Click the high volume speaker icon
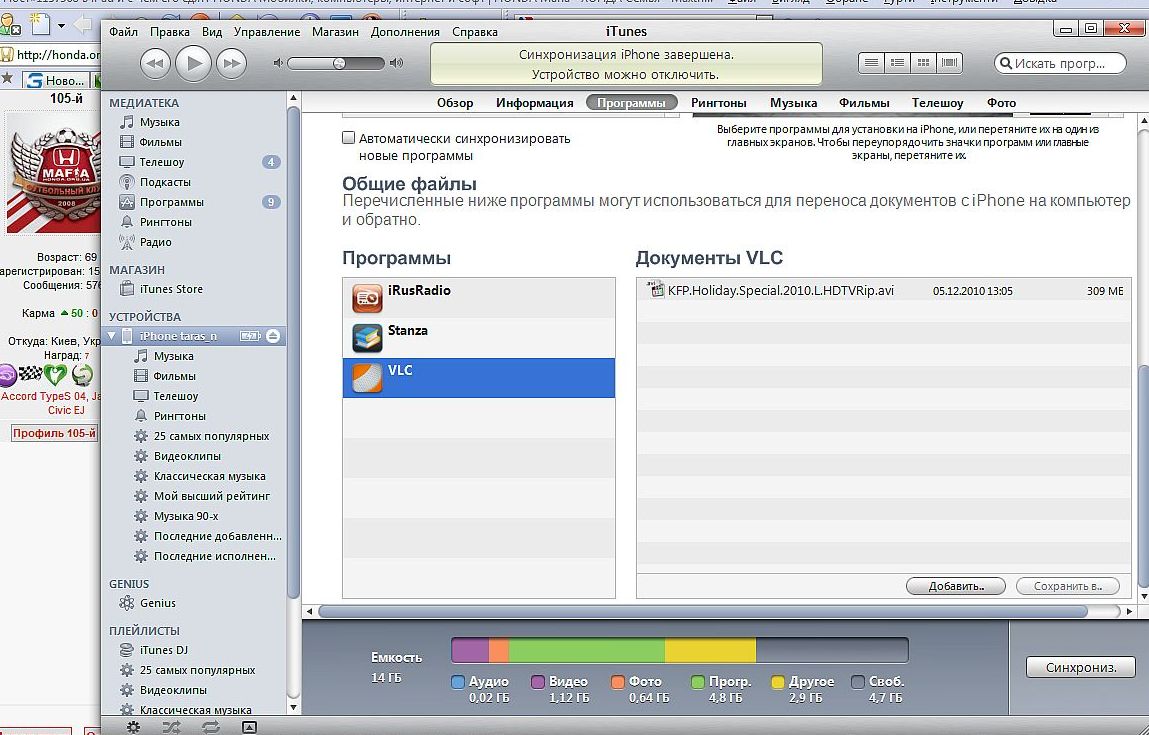1149x735 pixels. (x=396, y=63)
